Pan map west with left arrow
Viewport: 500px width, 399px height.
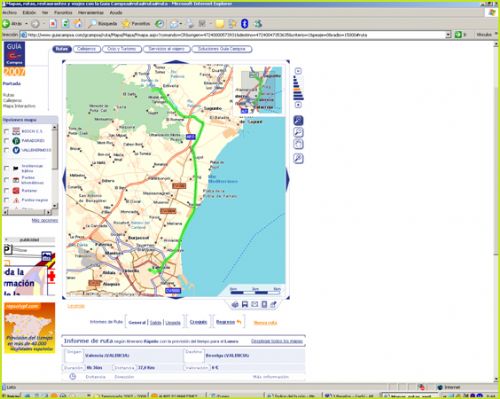point(64,179)
